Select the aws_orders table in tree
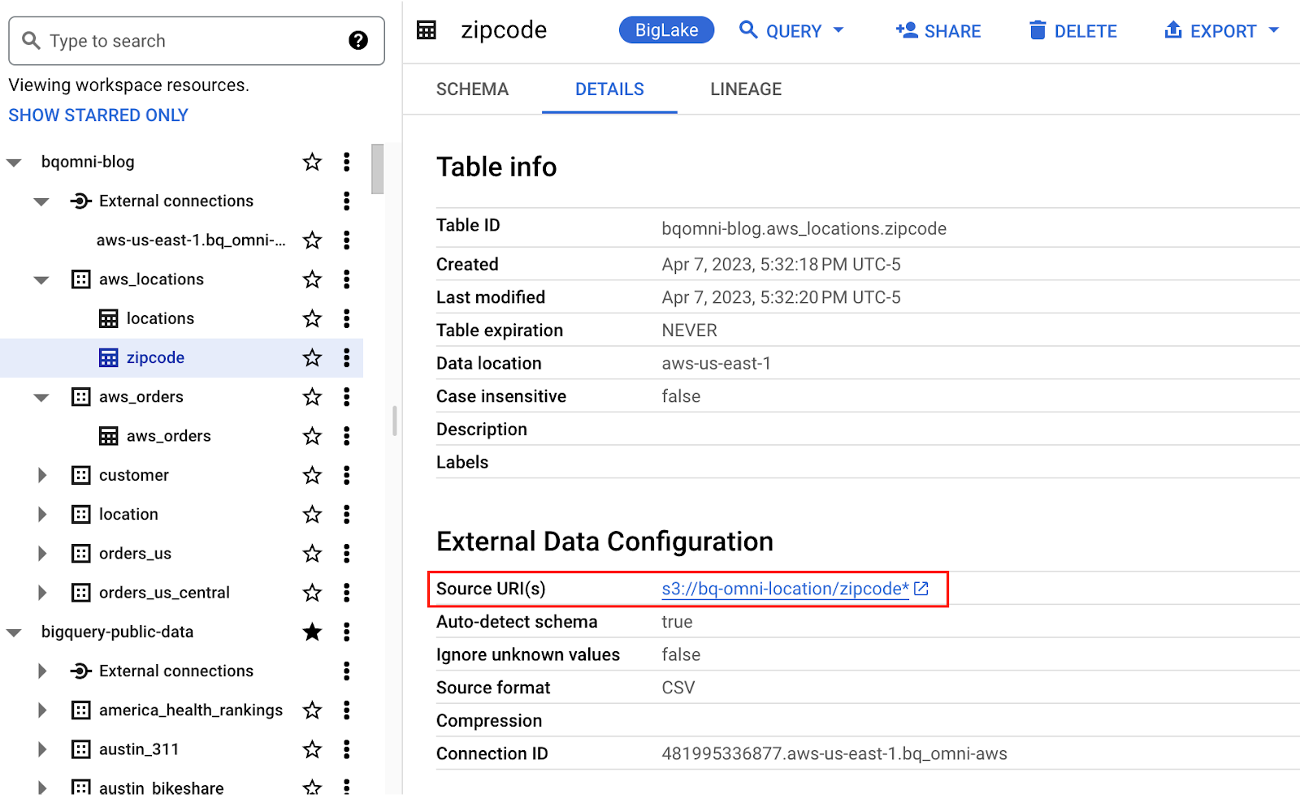Screen dimensions: 1300x795 (x=168, y=436)
